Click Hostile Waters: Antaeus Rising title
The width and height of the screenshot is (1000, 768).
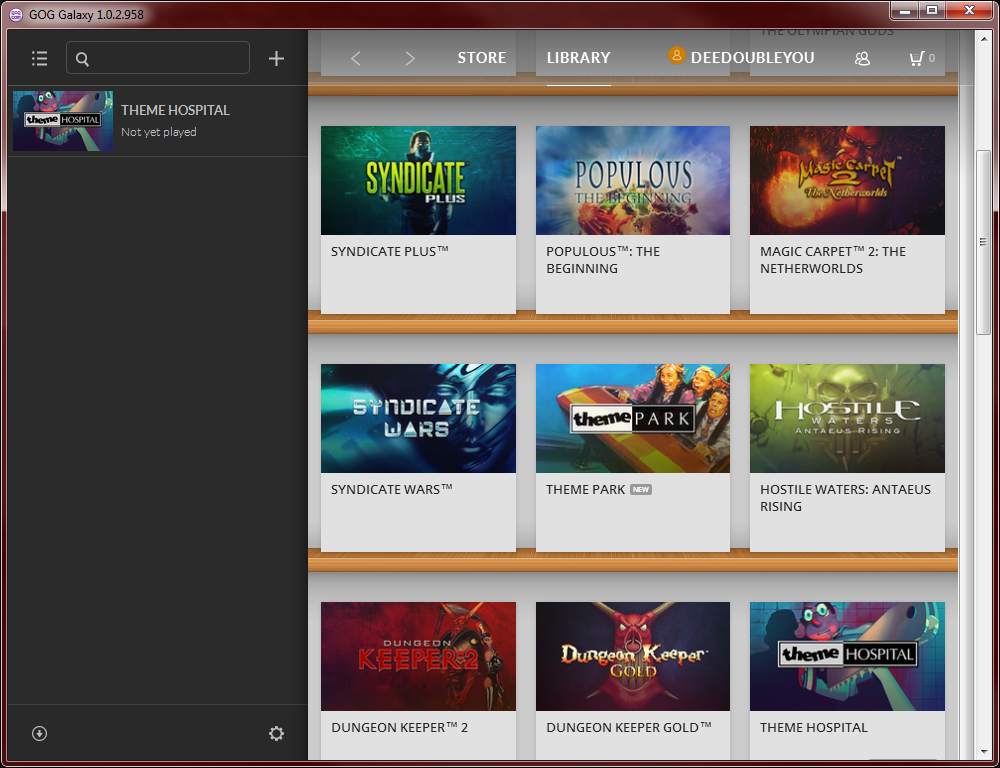coord(845,498)
